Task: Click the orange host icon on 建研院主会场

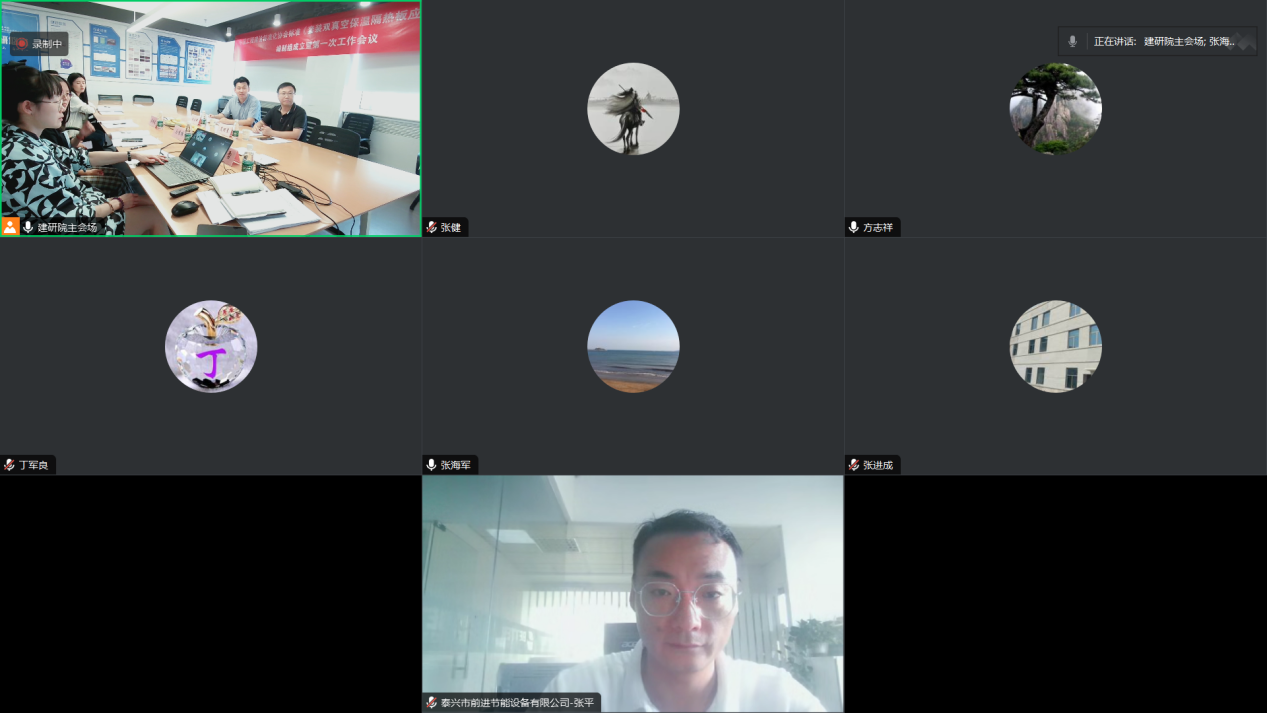Action: pyautogui.click(x=10, y=227)
